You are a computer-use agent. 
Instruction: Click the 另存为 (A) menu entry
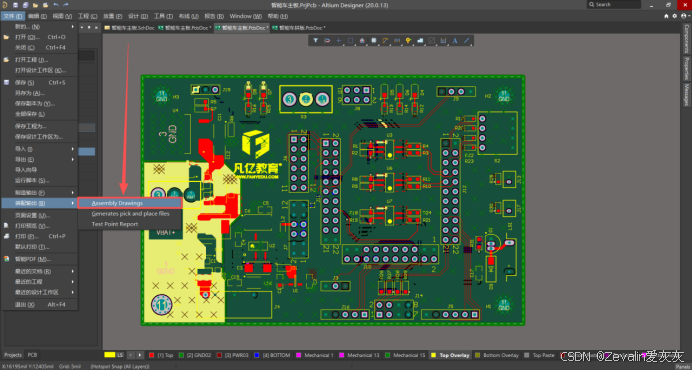tap(40, 93)
